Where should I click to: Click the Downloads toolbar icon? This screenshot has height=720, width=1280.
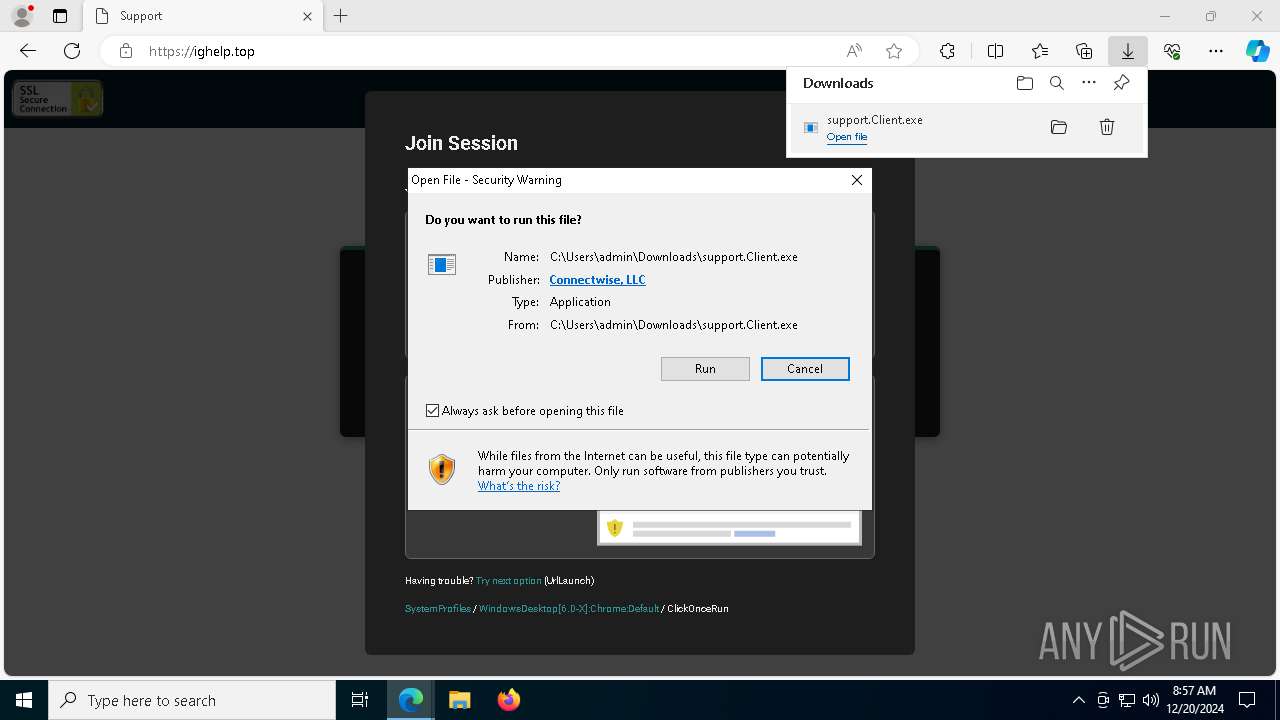[x=1128, y=51]
